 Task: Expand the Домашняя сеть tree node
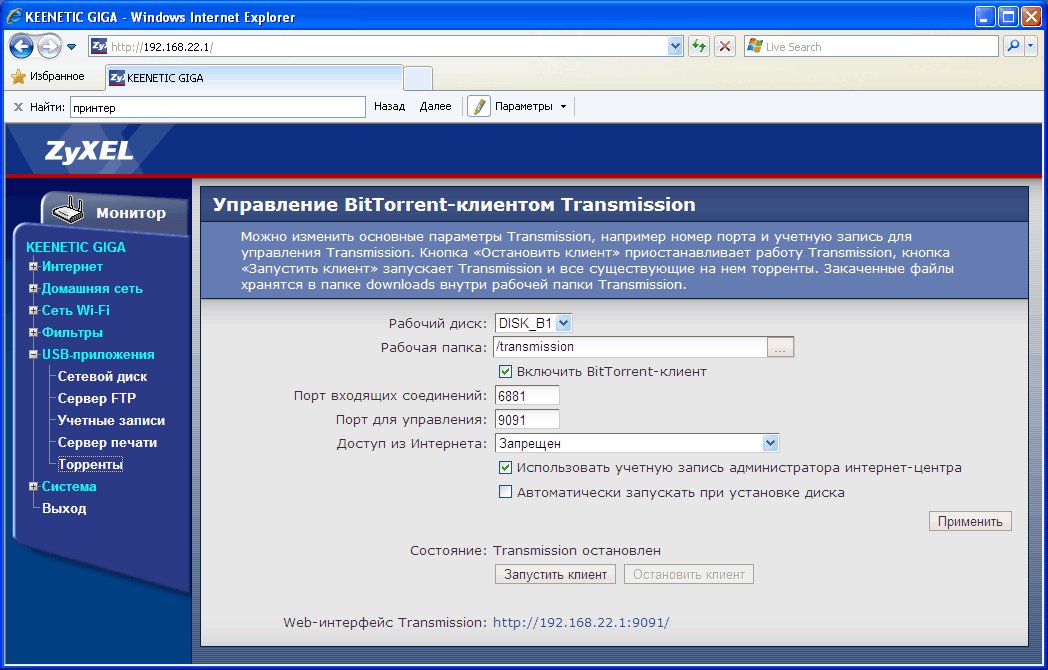[33, 289]
